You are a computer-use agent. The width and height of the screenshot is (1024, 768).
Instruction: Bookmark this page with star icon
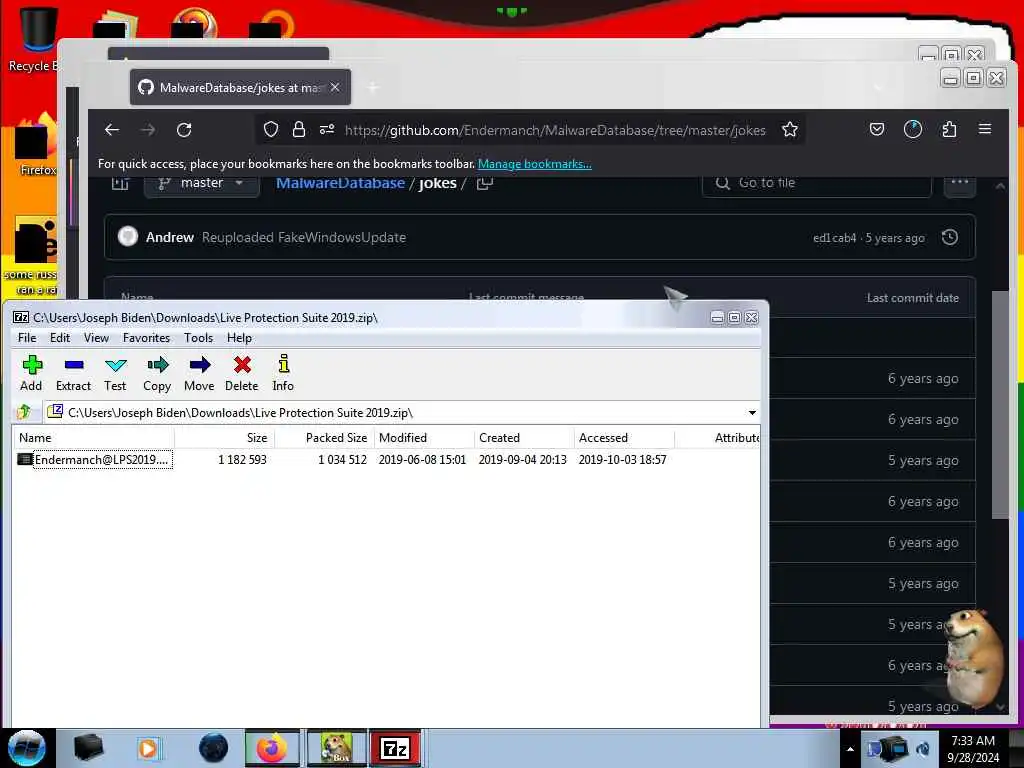tap(790, 130)
